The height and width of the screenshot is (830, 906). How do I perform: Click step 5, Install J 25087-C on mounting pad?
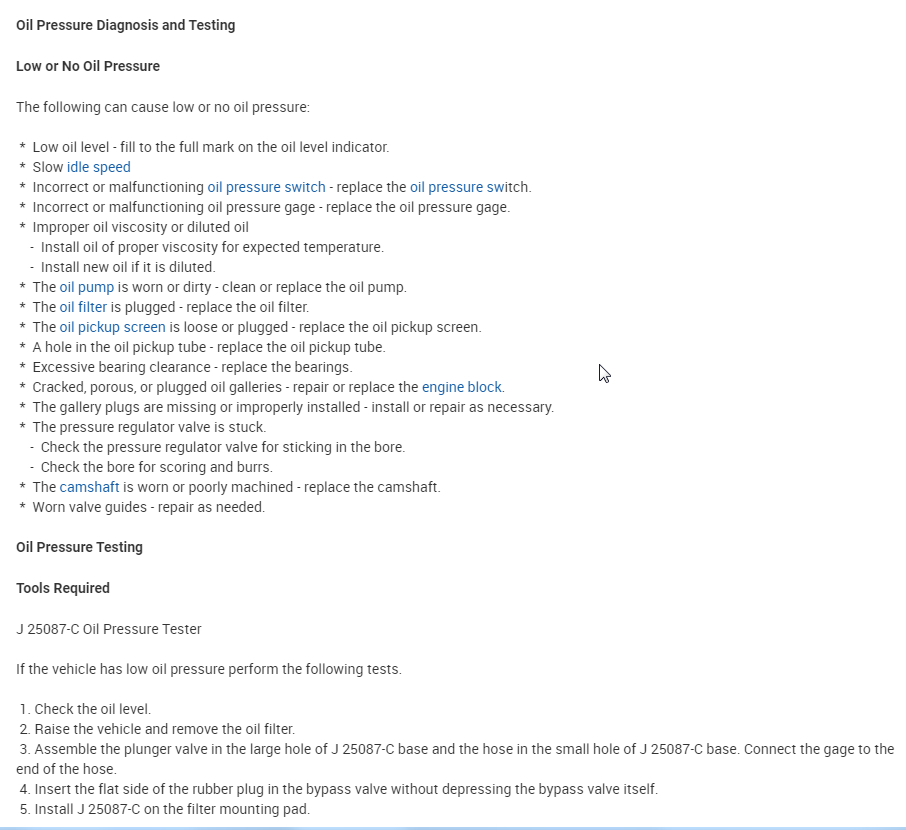172,809
